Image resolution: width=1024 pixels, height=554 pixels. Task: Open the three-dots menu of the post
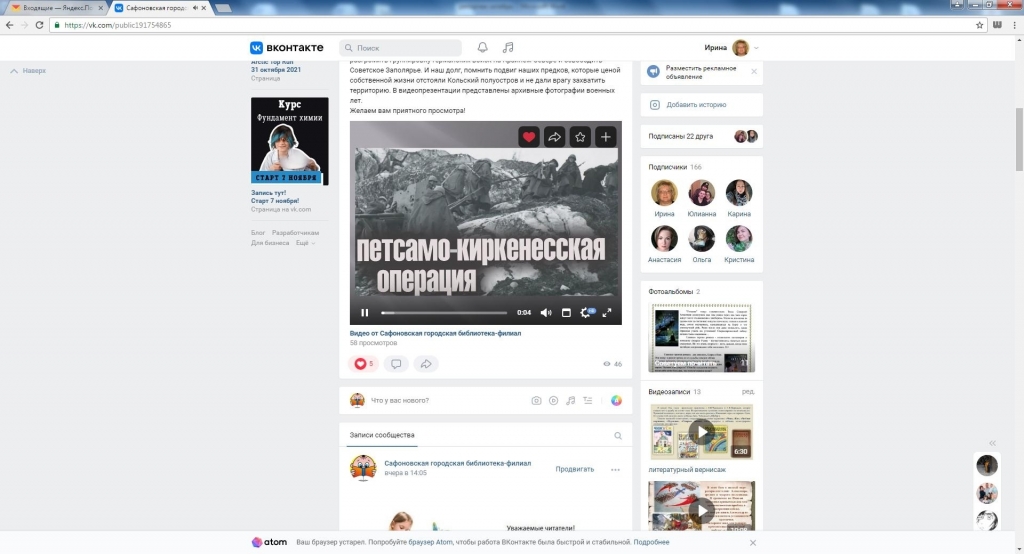(x=615, y=470)
